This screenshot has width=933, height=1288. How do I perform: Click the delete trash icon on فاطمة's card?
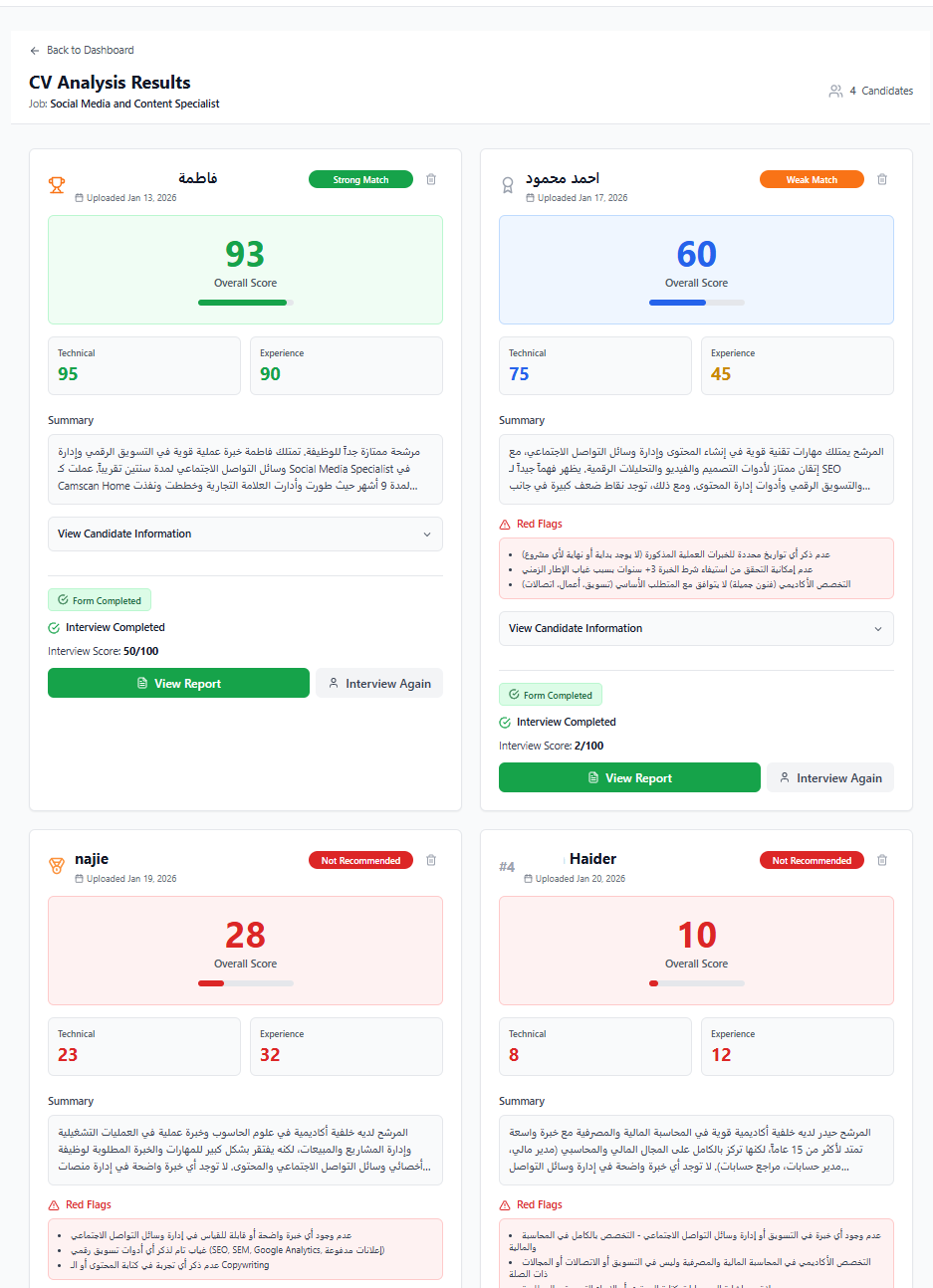[431, 179]
